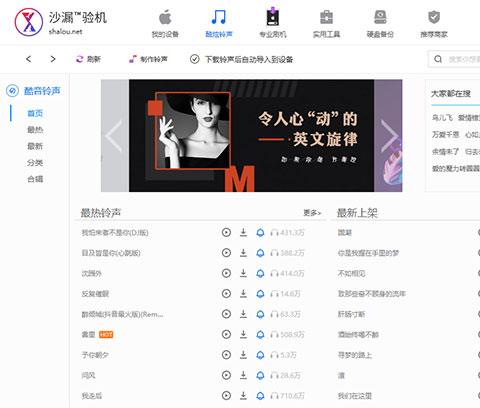
Task: Search the 万爱千恩 hot keyword
Action: pos(445,134)
